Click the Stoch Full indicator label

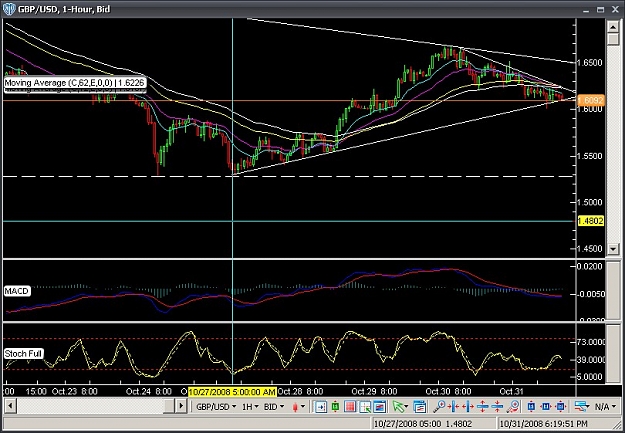pyautogui.click(x=23, y=354)
